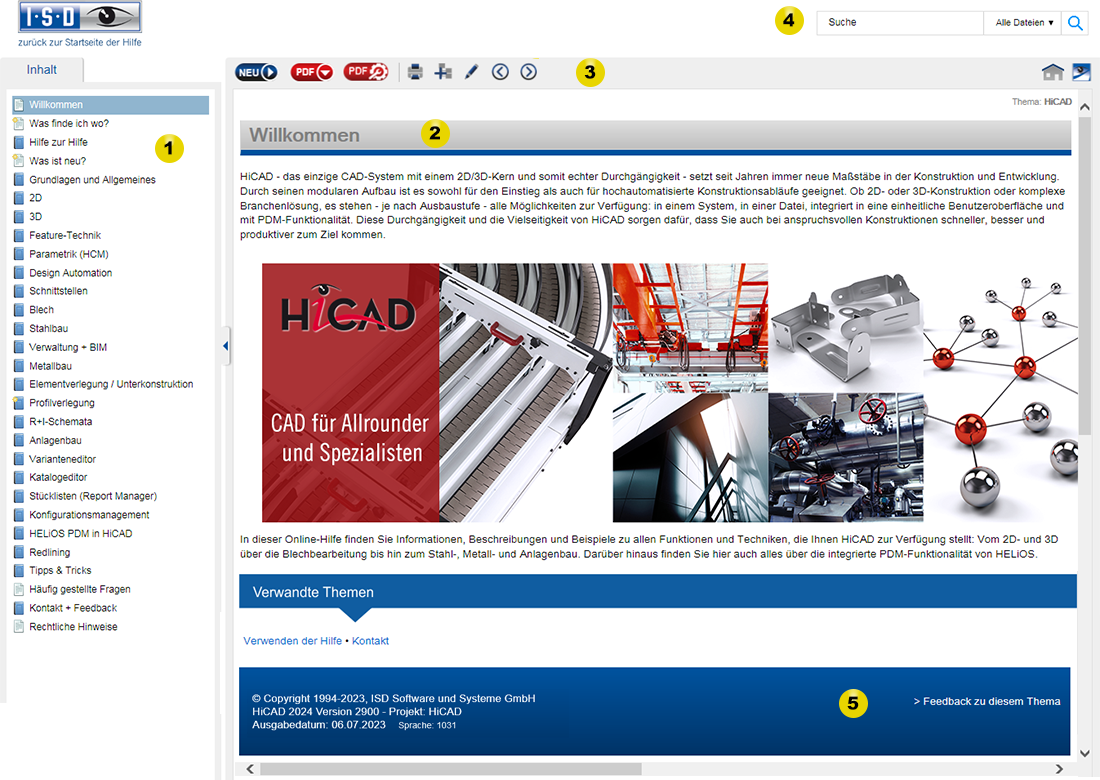Select the pen highlighter icon in toolbar
The width and height of the screenshot is (1100, 780).
click(471, 72)
